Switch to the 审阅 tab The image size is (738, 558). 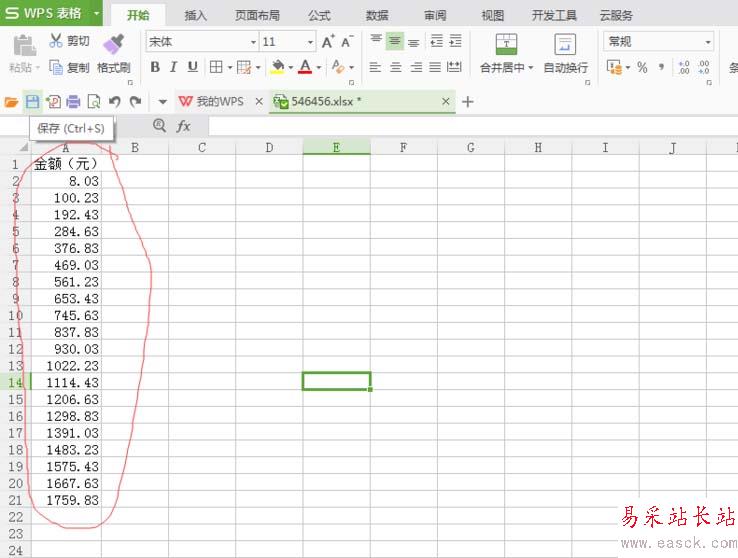click(435, 16)
